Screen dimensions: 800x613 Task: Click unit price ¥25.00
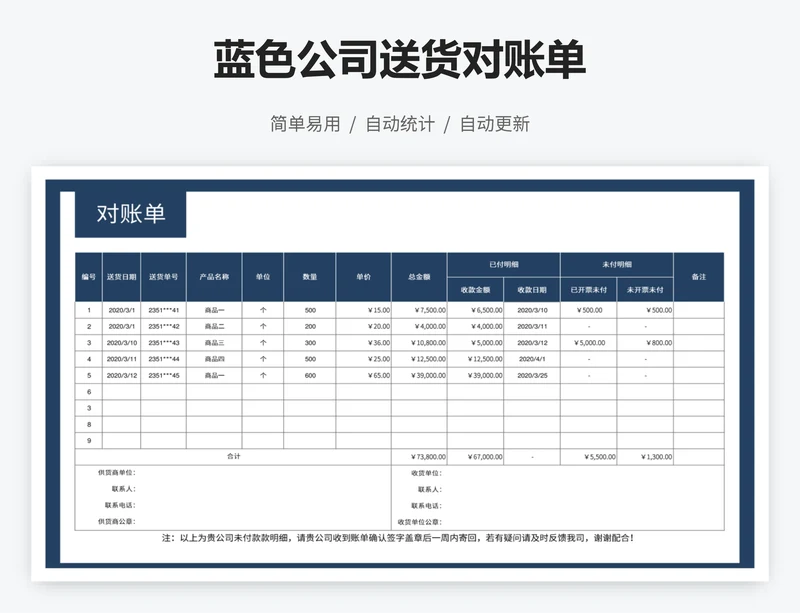click(363, 359)
